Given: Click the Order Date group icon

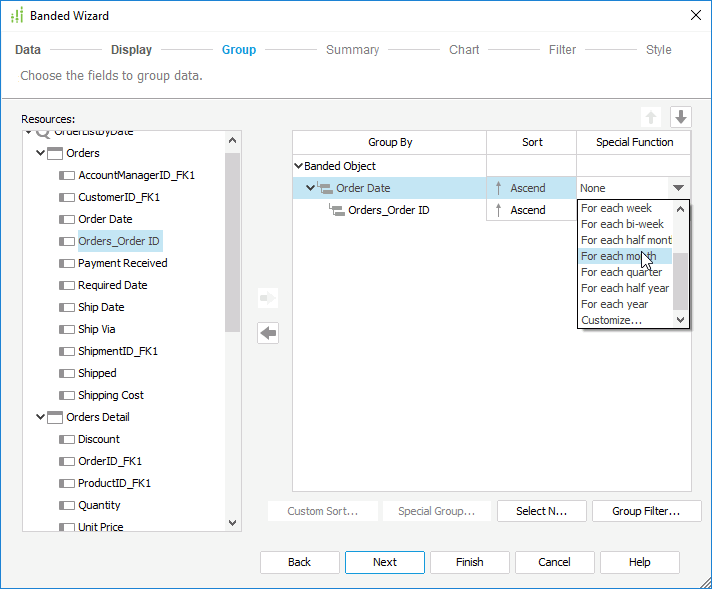Looking at the screenshot, I should tap(324, 188).
